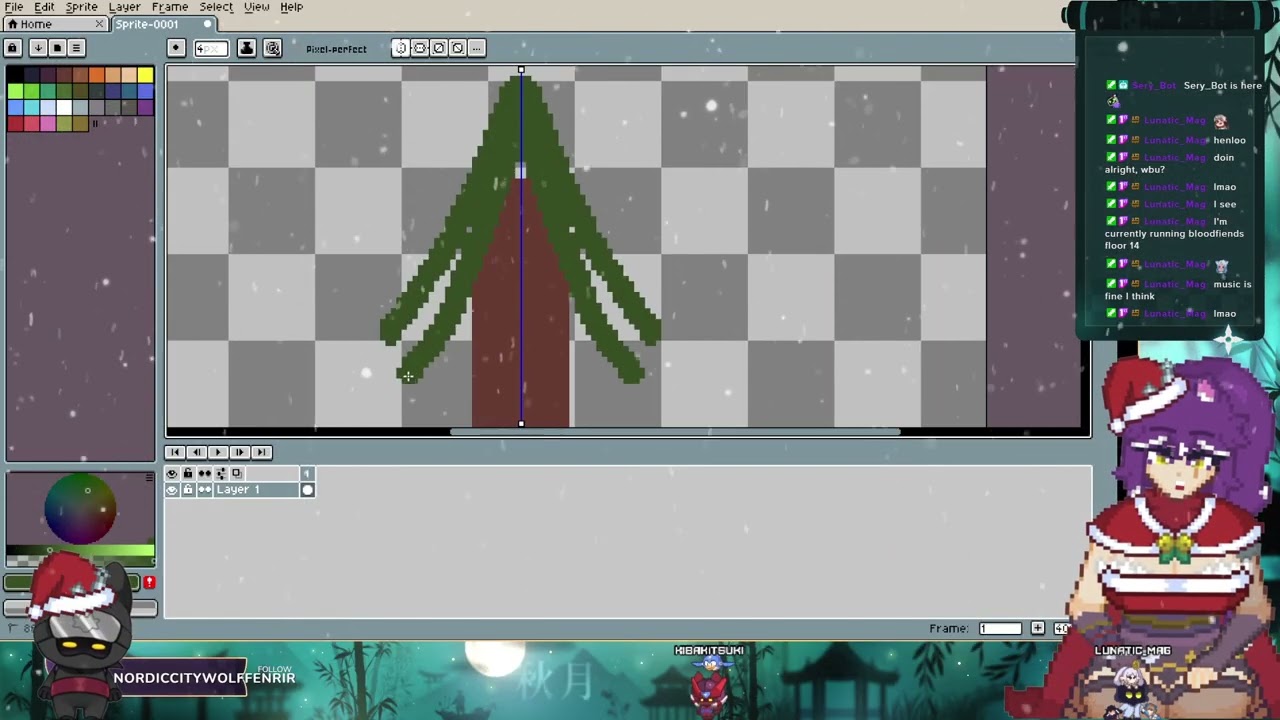
Task: Go to first frame button
Action: [x=174, y=452]
